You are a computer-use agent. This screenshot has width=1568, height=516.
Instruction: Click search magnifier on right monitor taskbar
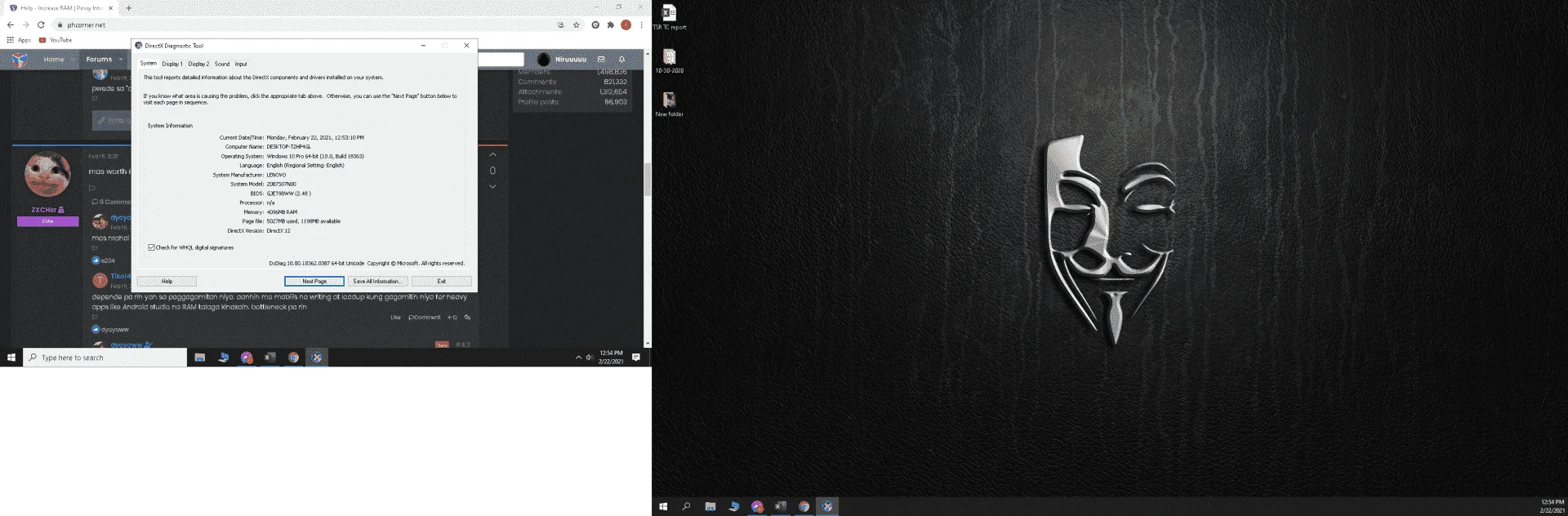point(686,506)
